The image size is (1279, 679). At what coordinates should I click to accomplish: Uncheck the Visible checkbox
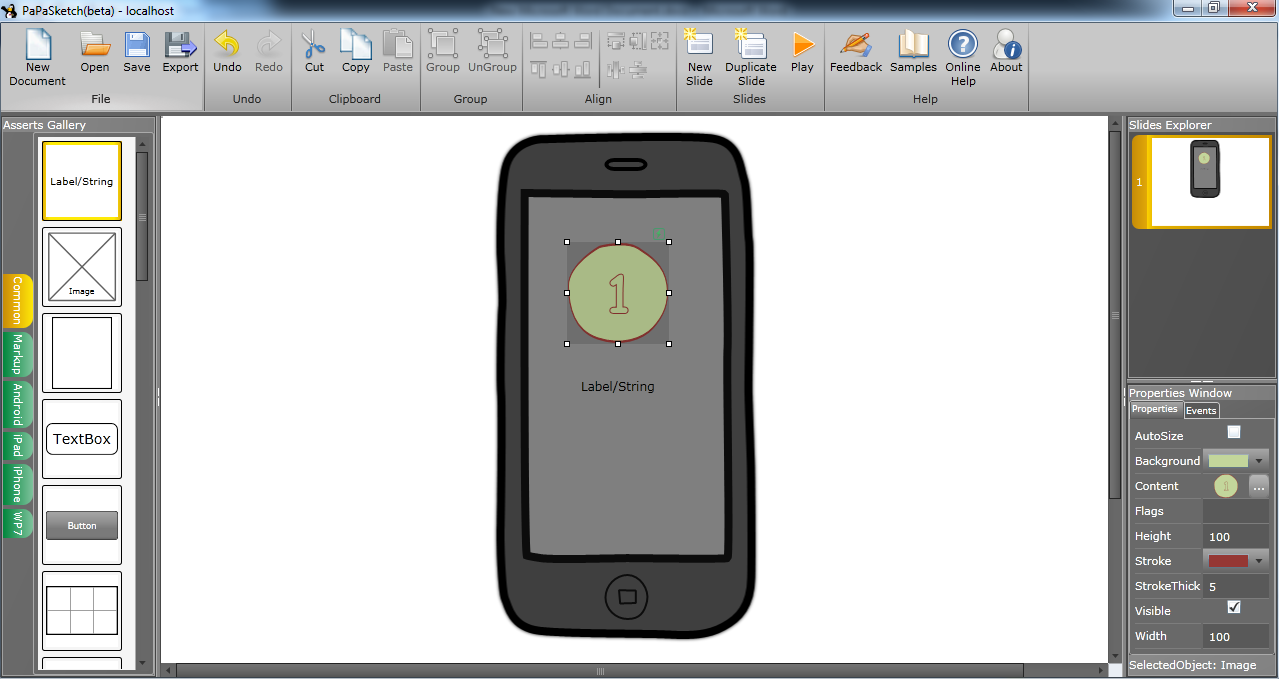[1234, 607]
